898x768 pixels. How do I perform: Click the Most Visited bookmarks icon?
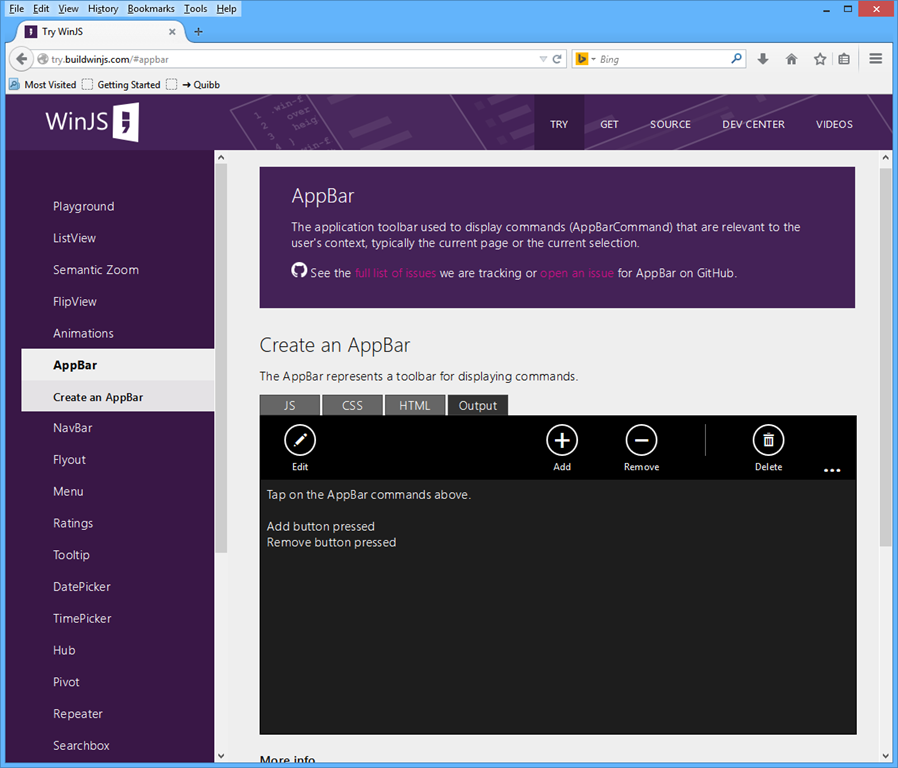pos(14,85)
